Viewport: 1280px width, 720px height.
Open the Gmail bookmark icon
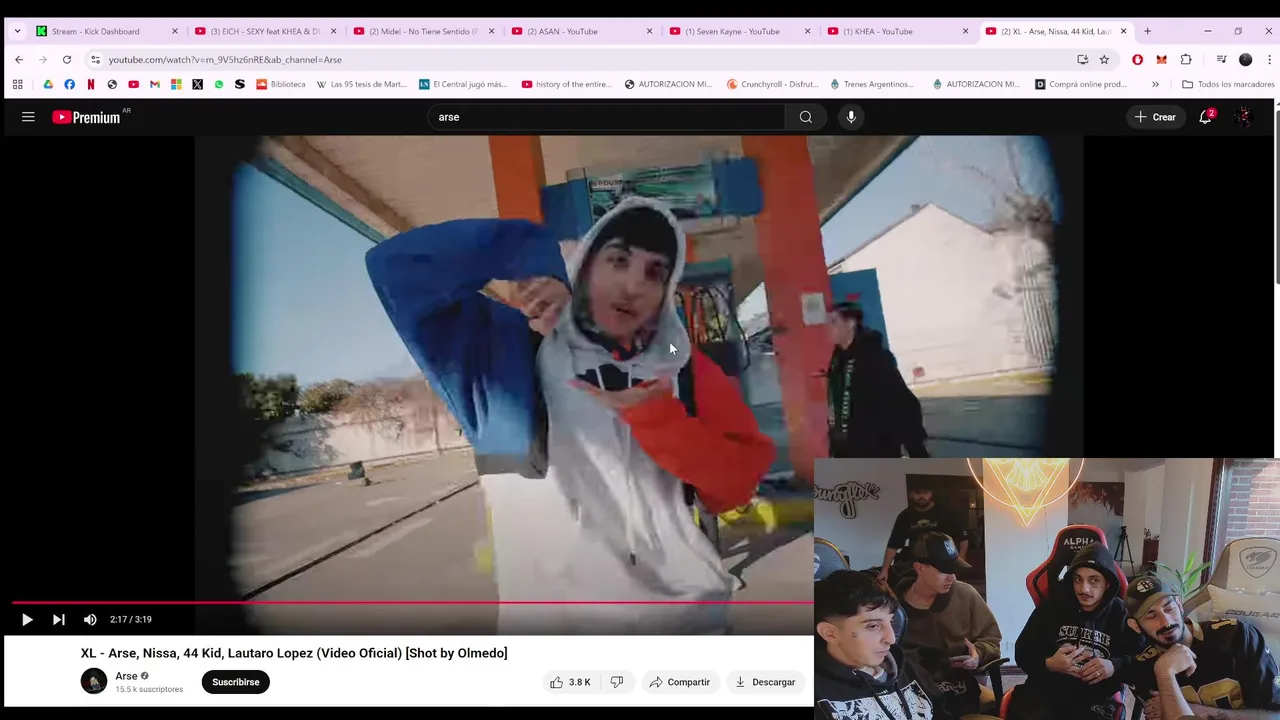pyautogui.click(x=155, y=84)
